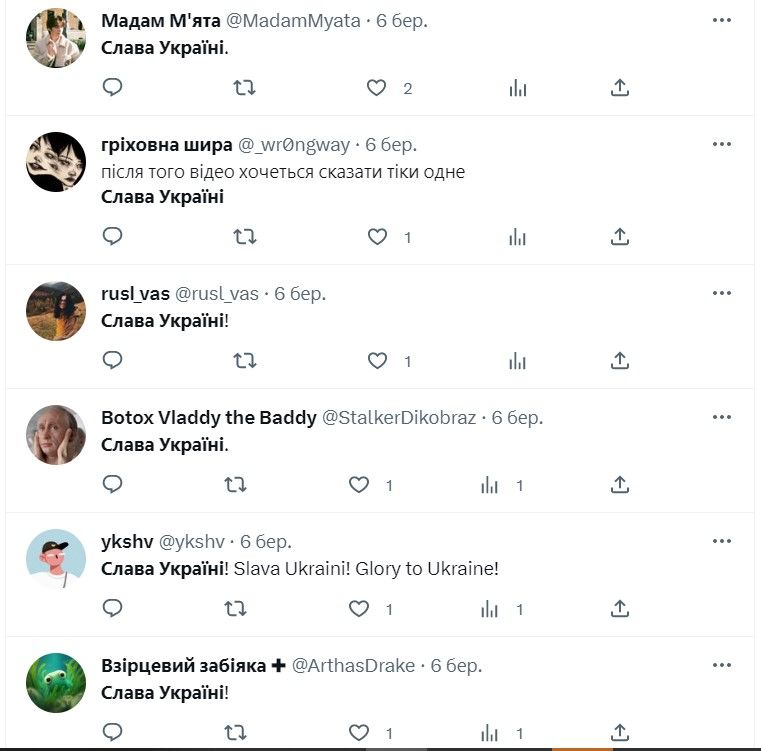
Task: Share the tweet by ykshv
Action: 620,609
